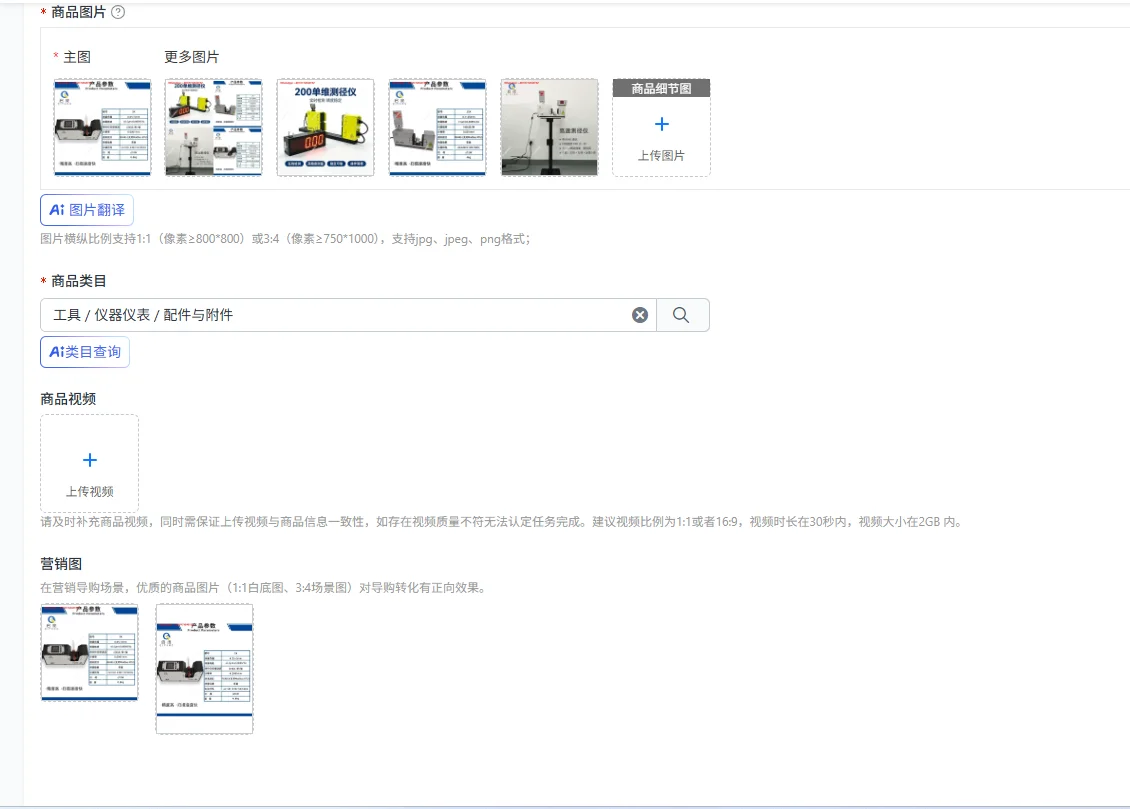Click the help icon next to 商品图片
The image size is (1130, 809).
coord(118,12)
